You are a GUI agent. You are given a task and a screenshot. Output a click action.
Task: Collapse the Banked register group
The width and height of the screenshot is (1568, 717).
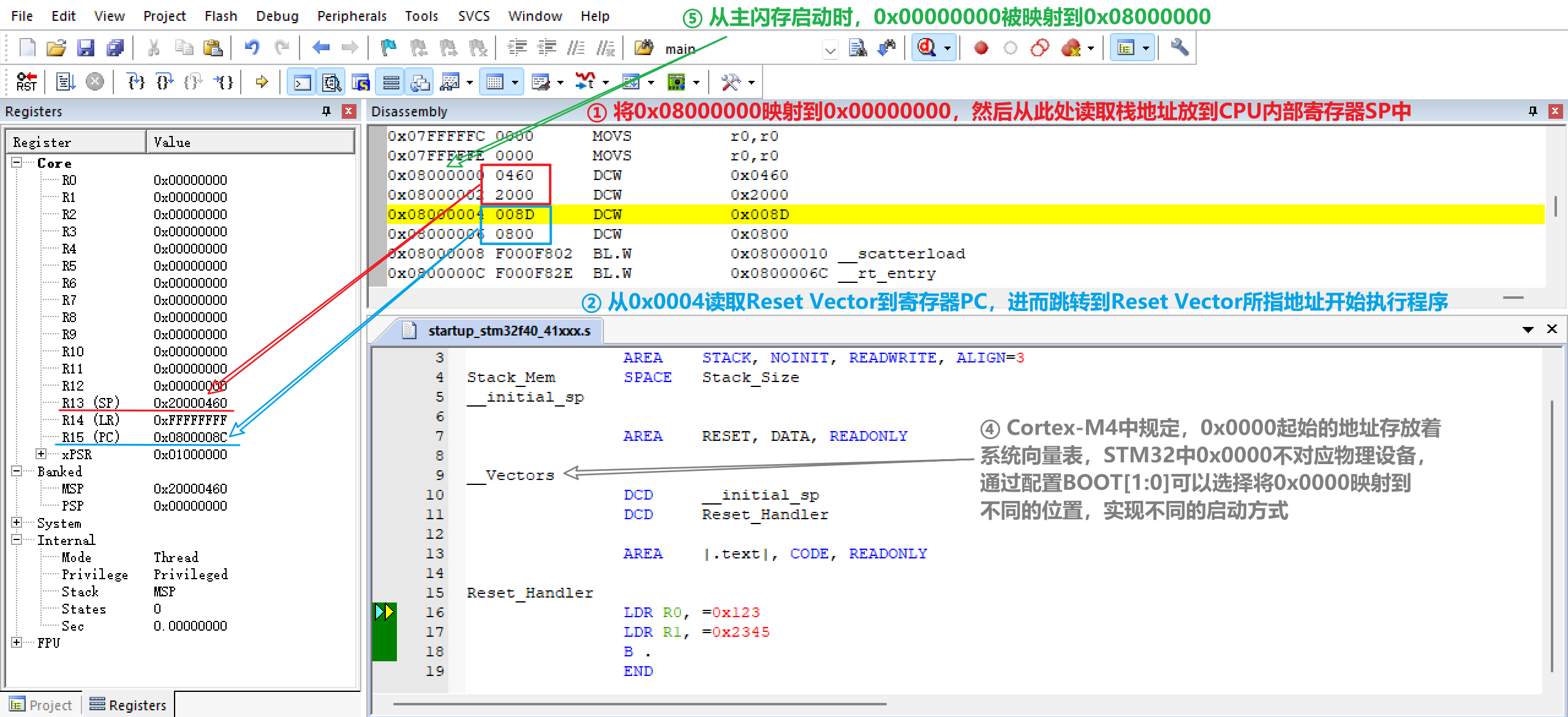pyautogui.click(x=17, y=471)
